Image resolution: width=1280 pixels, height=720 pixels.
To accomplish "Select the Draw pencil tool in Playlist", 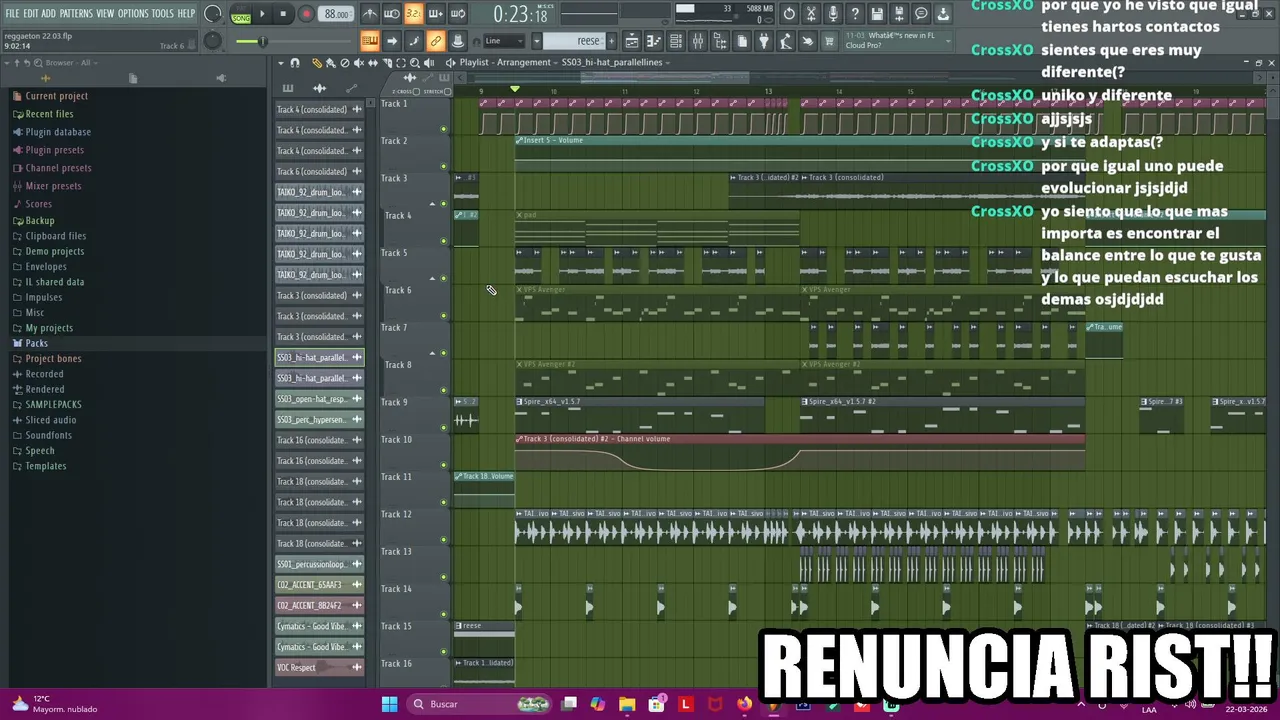I will pos(317,63).
